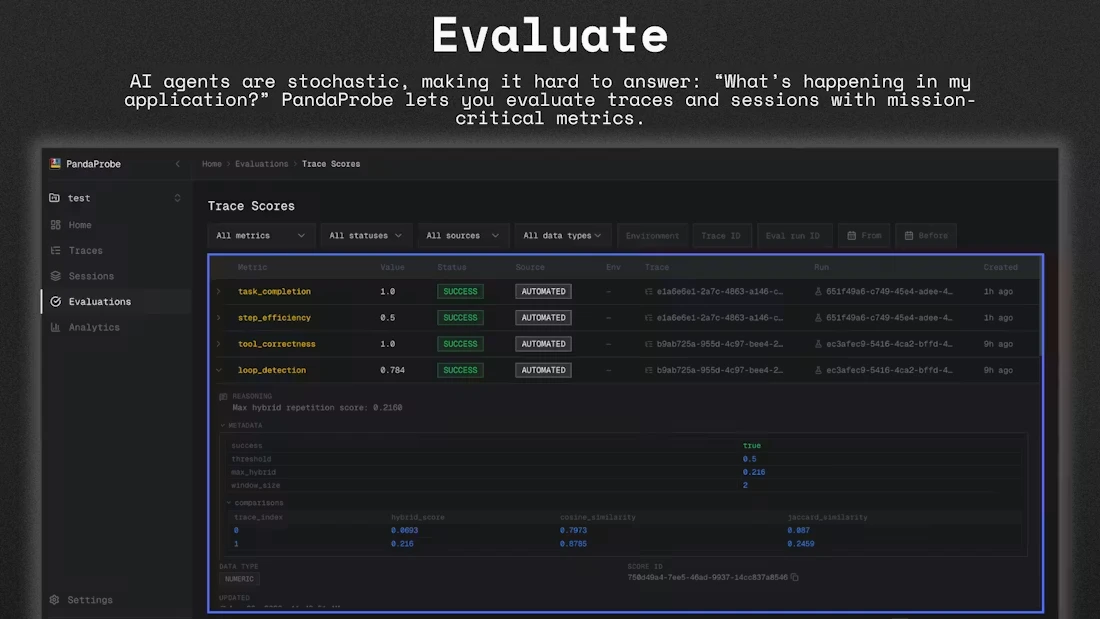Click trace icon in loop_detection row

[649, 370]
